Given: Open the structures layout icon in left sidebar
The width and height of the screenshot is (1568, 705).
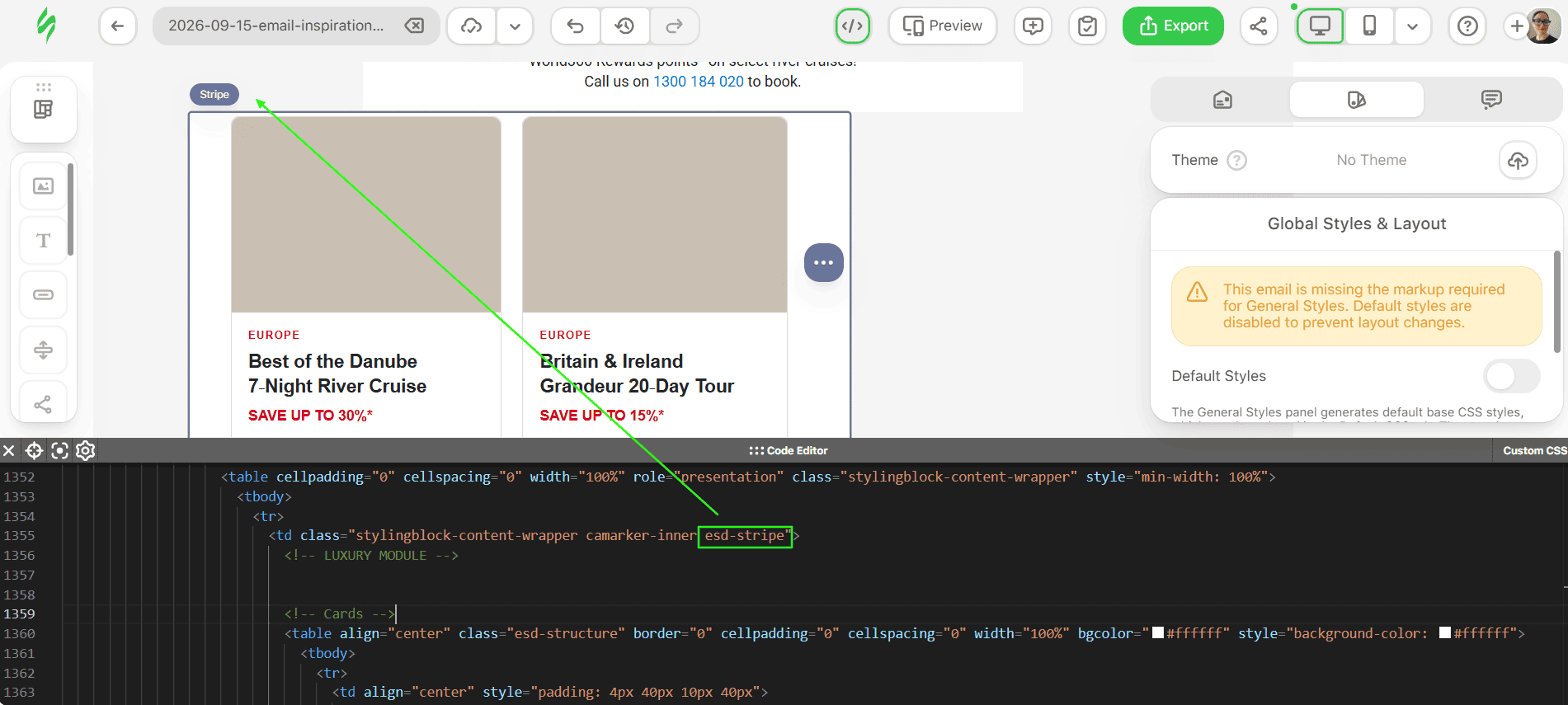Looking at the screenshot, I should coord(44,109).
